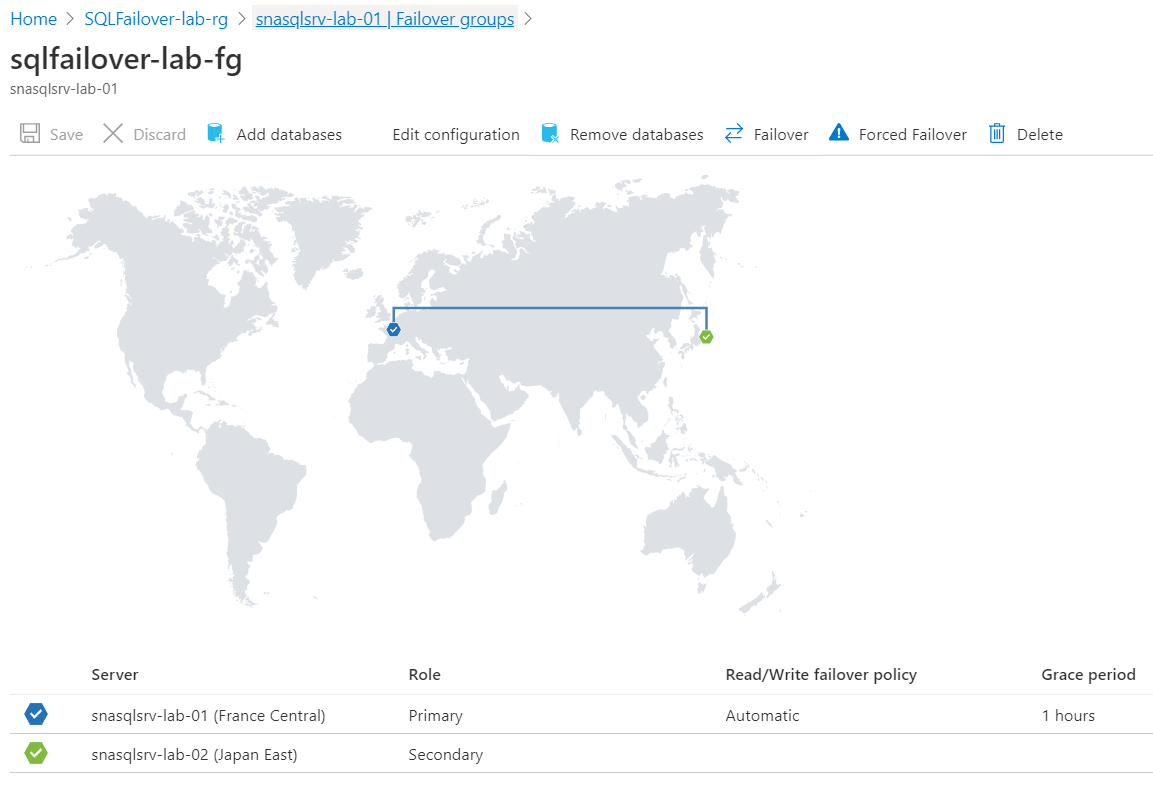1153x787 pixels.
Task: Expand the chevron after Failover groups breadcrumb
Action: click(527, 19)
